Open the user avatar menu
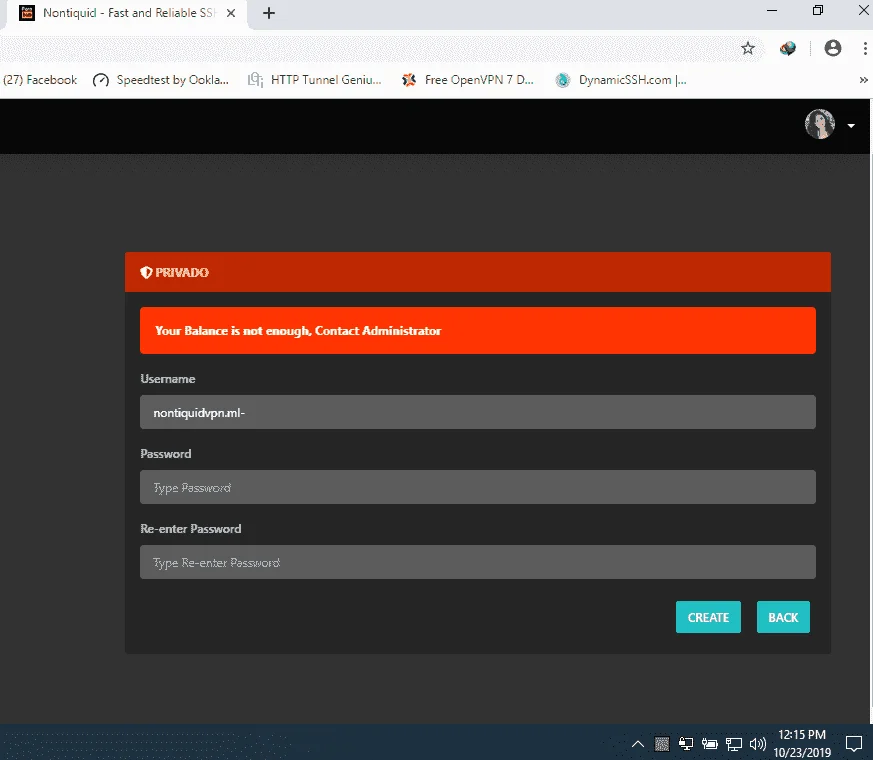The height and width of the screenshot is (760, 873). pyautogui.click(x=820, y=124)
